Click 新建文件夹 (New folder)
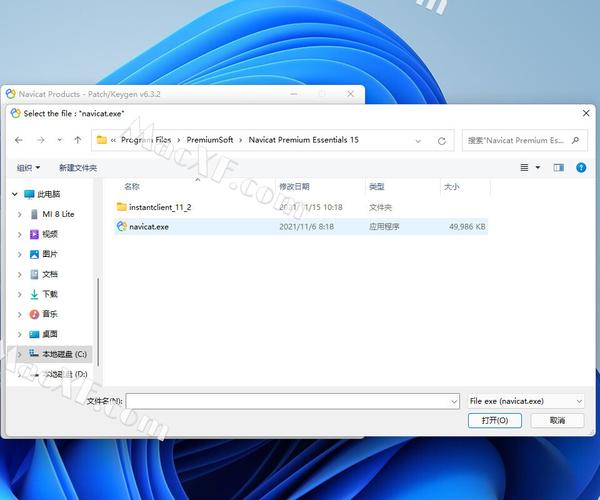The image size is (600, 500). (x=78, y=168)
